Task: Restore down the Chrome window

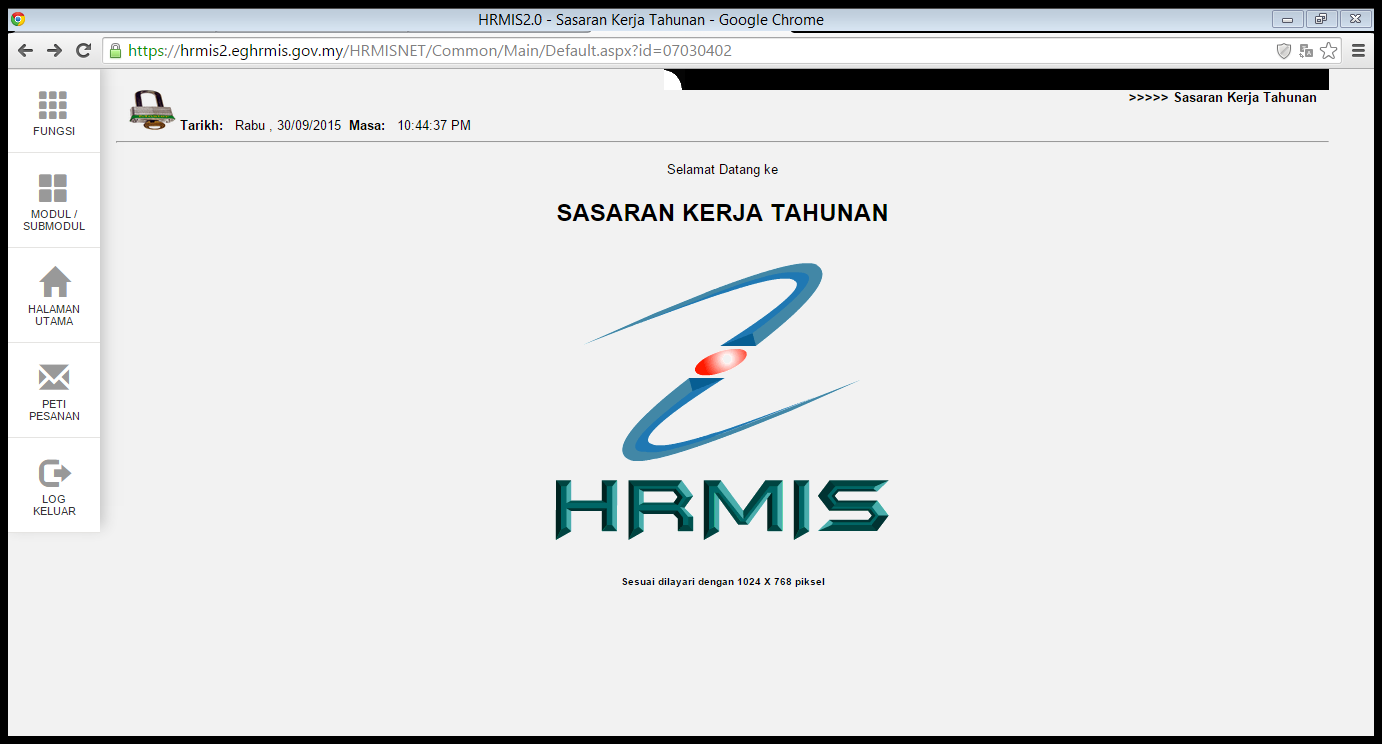Action: [1320, 19]
